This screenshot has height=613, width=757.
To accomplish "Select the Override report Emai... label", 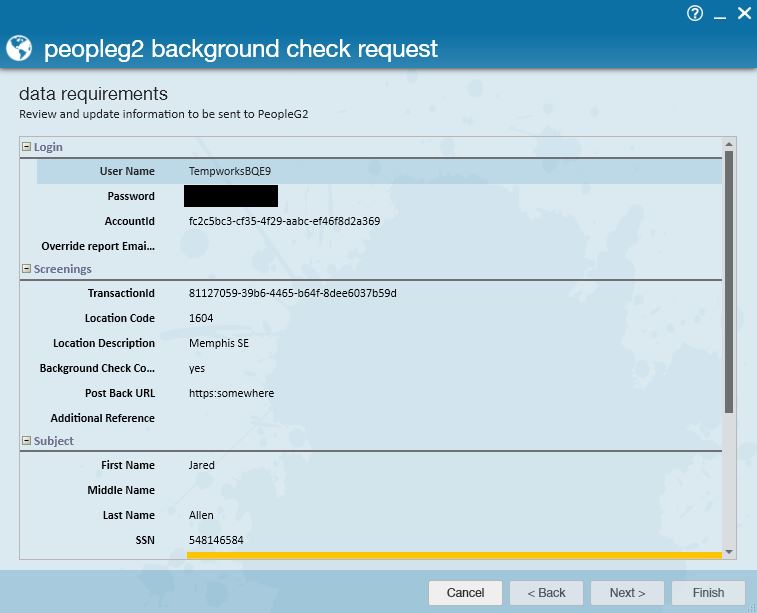I will click(x=98, y=246).
